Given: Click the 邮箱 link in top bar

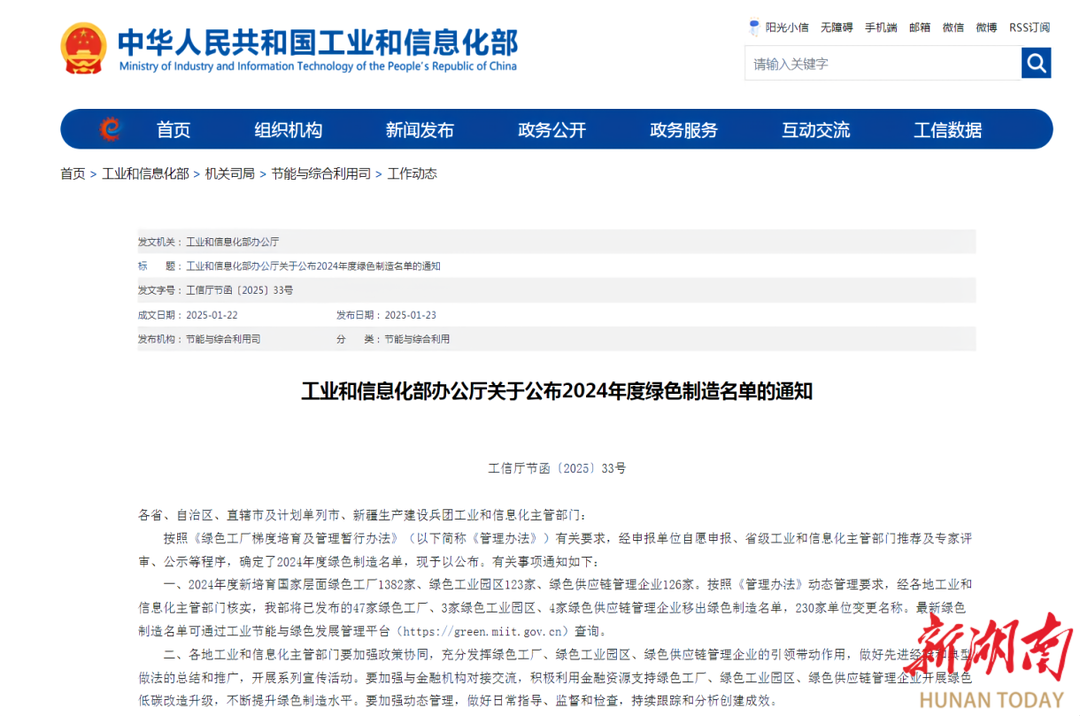Looking at the screenshot, I should point(920,28).
